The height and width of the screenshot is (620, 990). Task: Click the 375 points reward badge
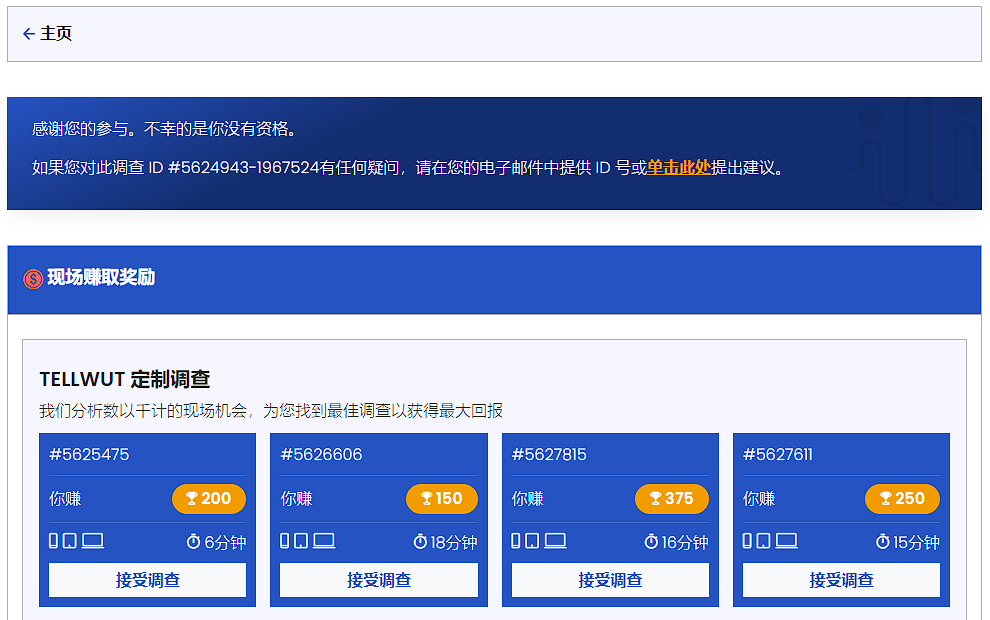point(672,499)
